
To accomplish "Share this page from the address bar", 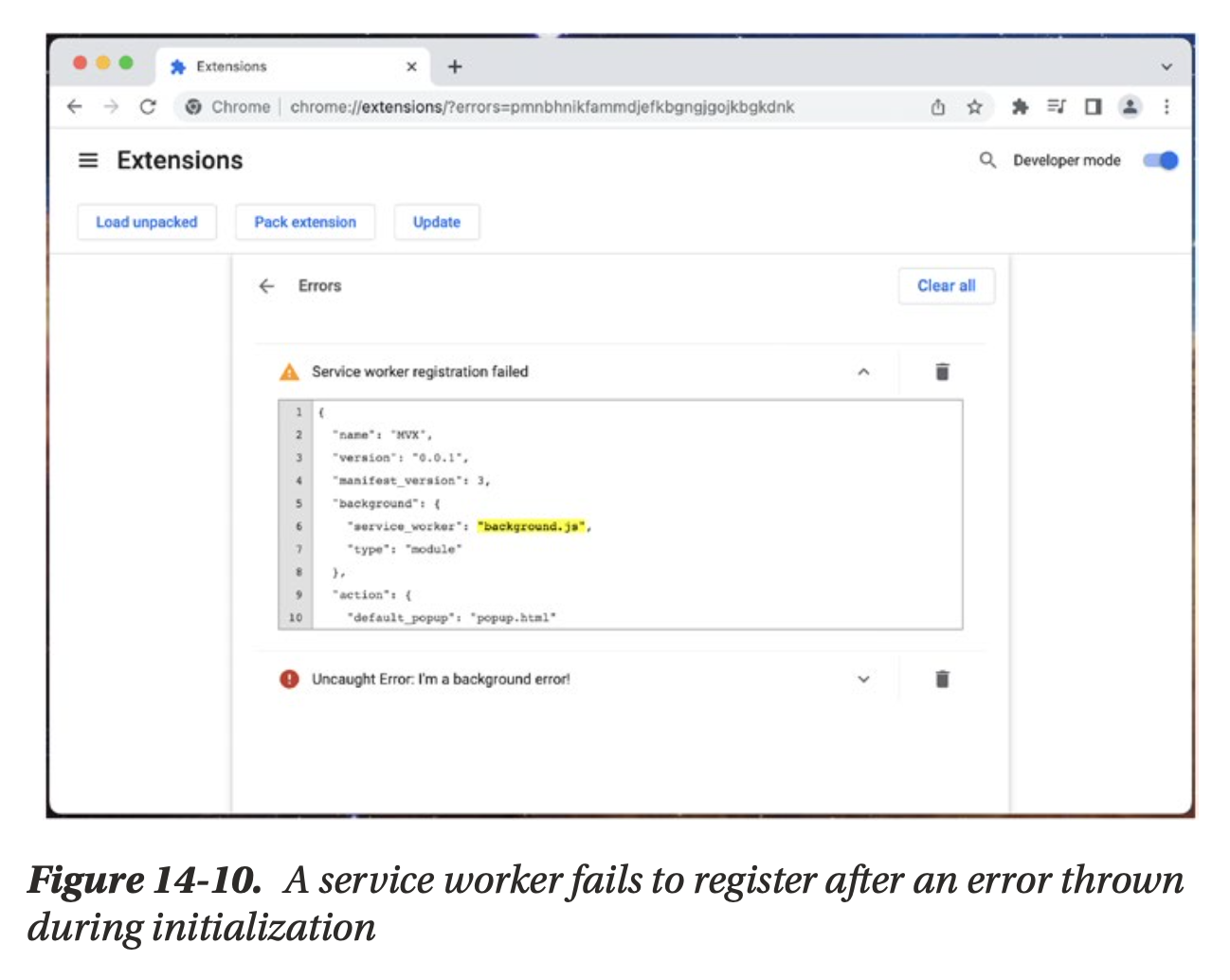I will pyautogui.click(x=938, y=107).
